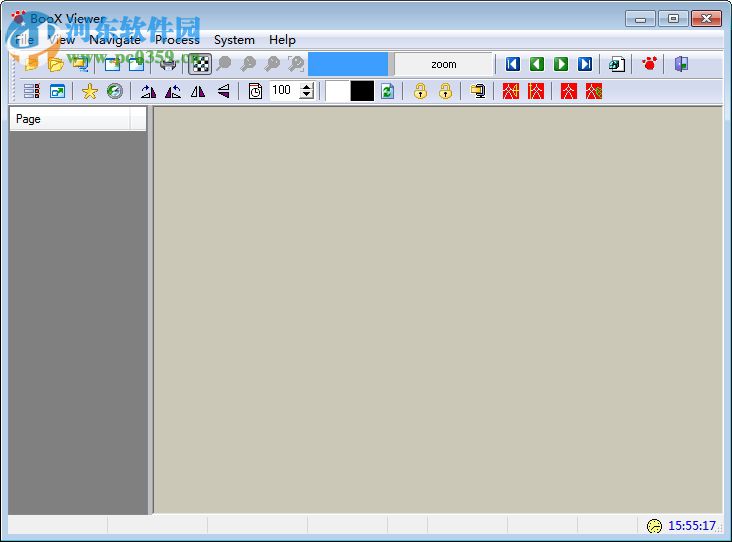732x542 pixels.
Task: Rotate the image clockwise
Action: pos(148,91)
